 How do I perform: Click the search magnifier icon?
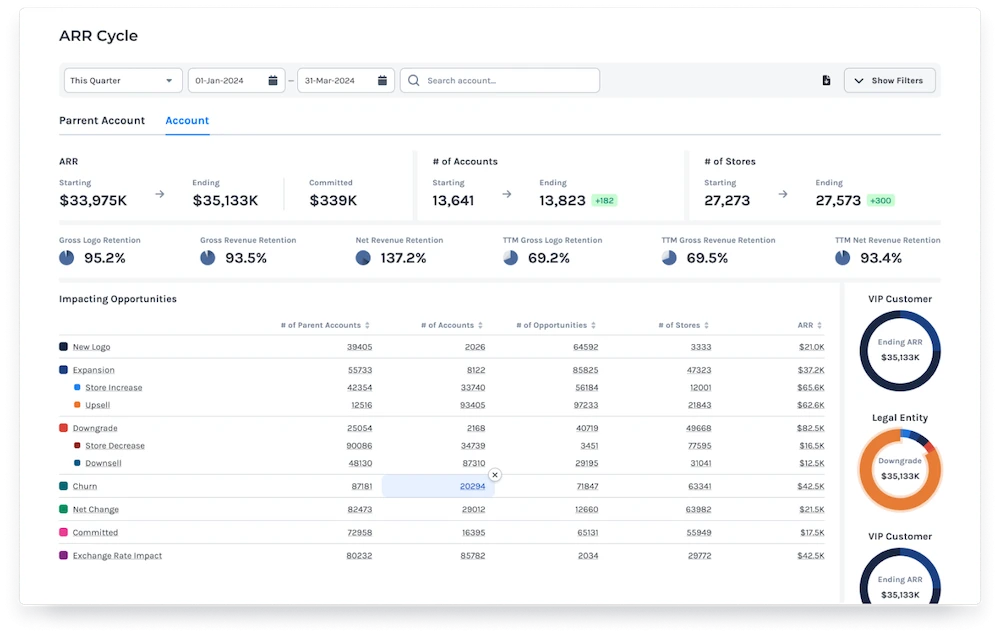point(414,81)
